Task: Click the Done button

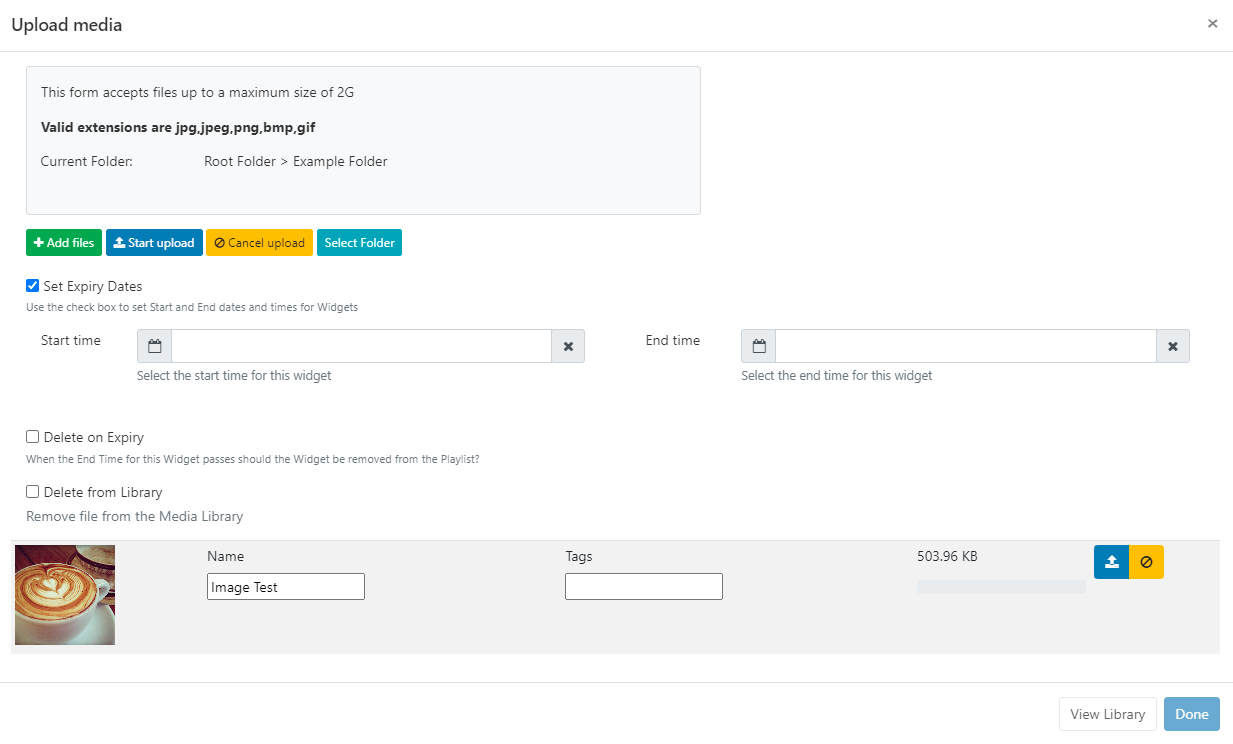Action: click(x=1191, y=714)
